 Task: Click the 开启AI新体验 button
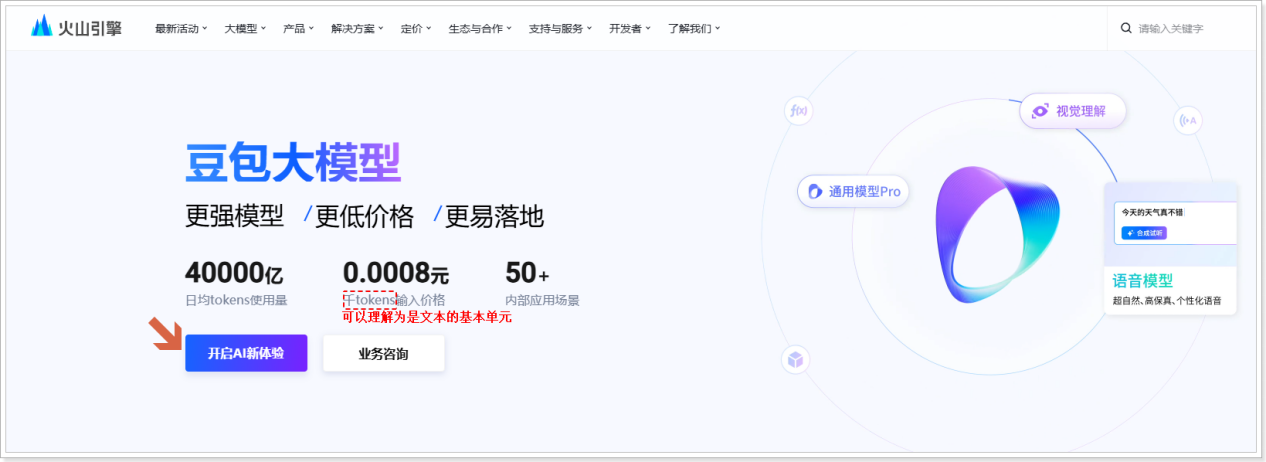click(246, 353)
